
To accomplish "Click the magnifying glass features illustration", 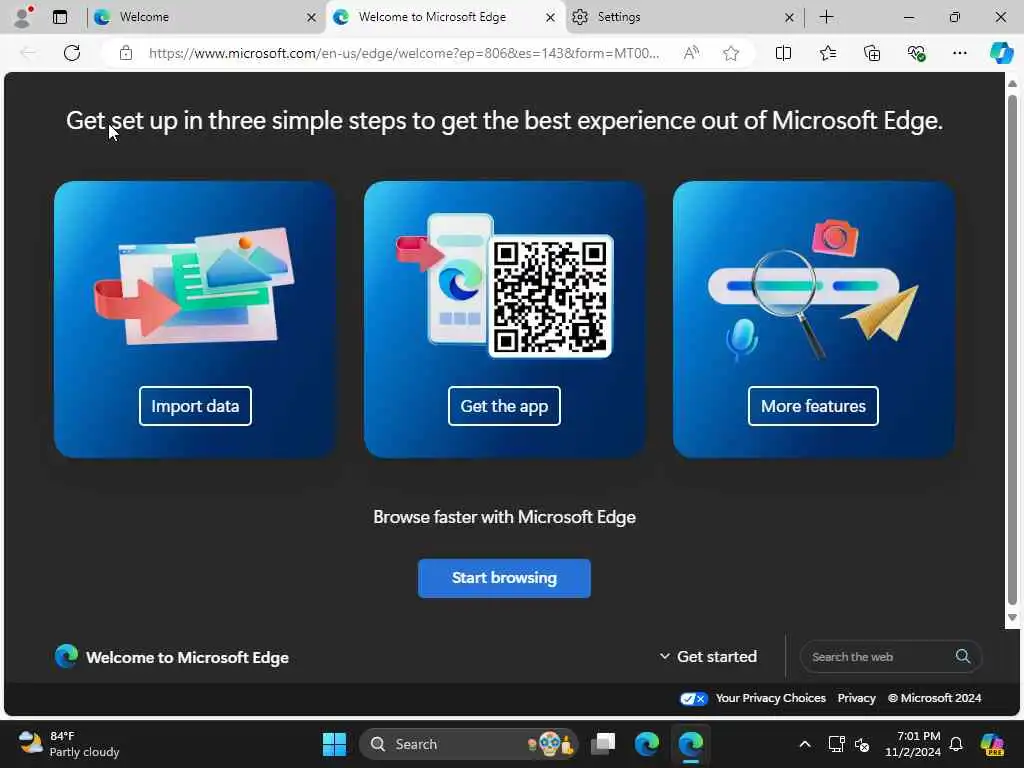I will coord(813,290).
